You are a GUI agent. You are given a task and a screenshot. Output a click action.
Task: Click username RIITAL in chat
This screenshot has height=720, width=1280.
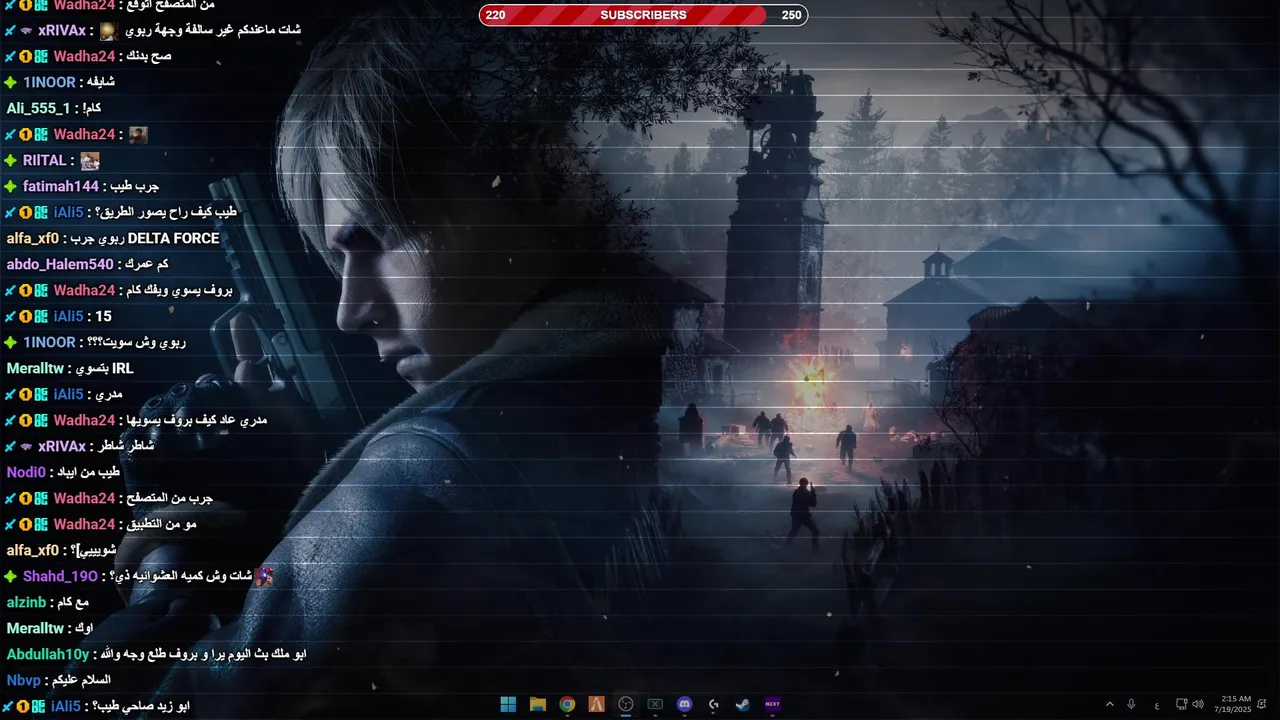45,160
